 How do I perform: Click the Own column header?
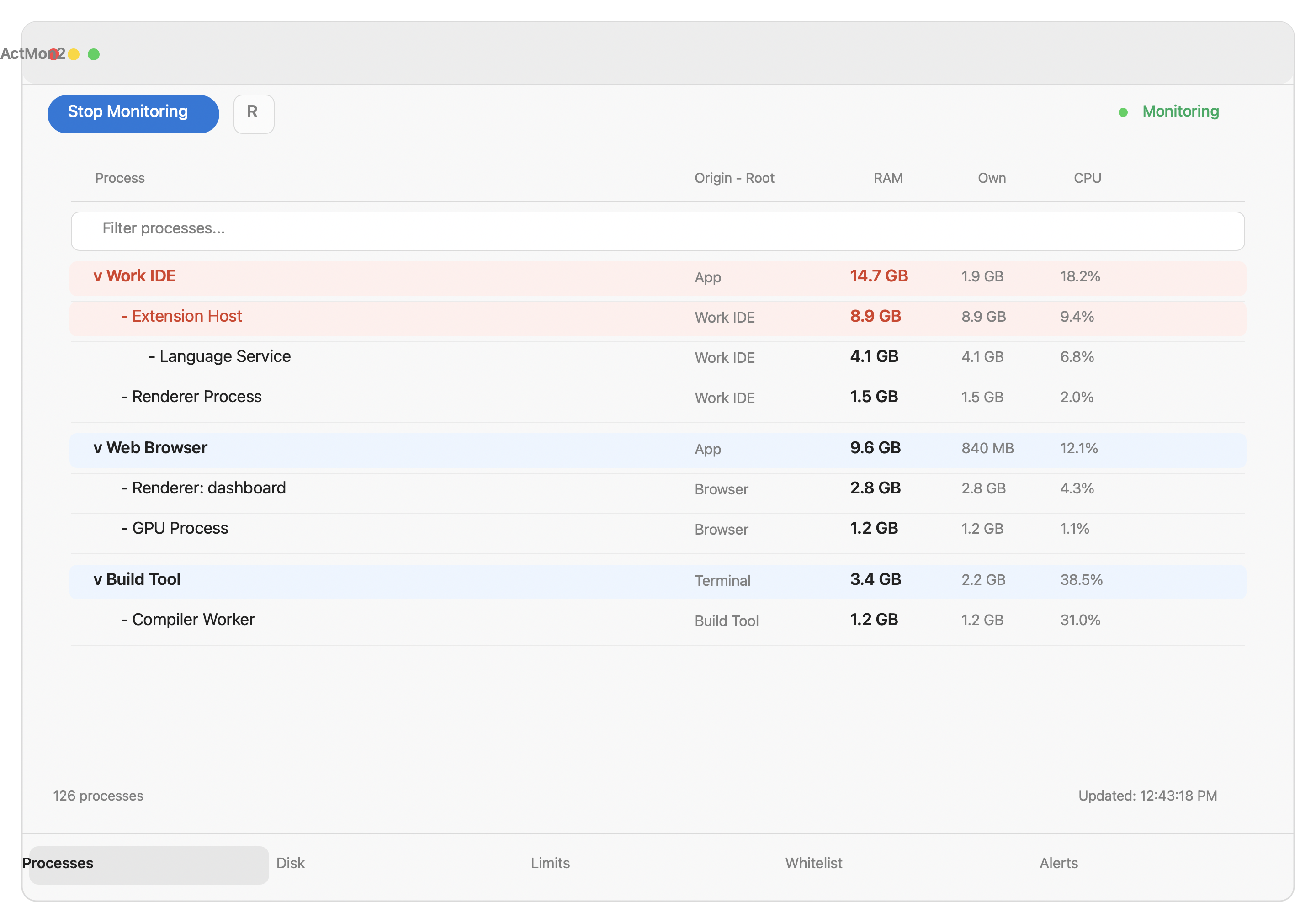[x=992, y=178]
